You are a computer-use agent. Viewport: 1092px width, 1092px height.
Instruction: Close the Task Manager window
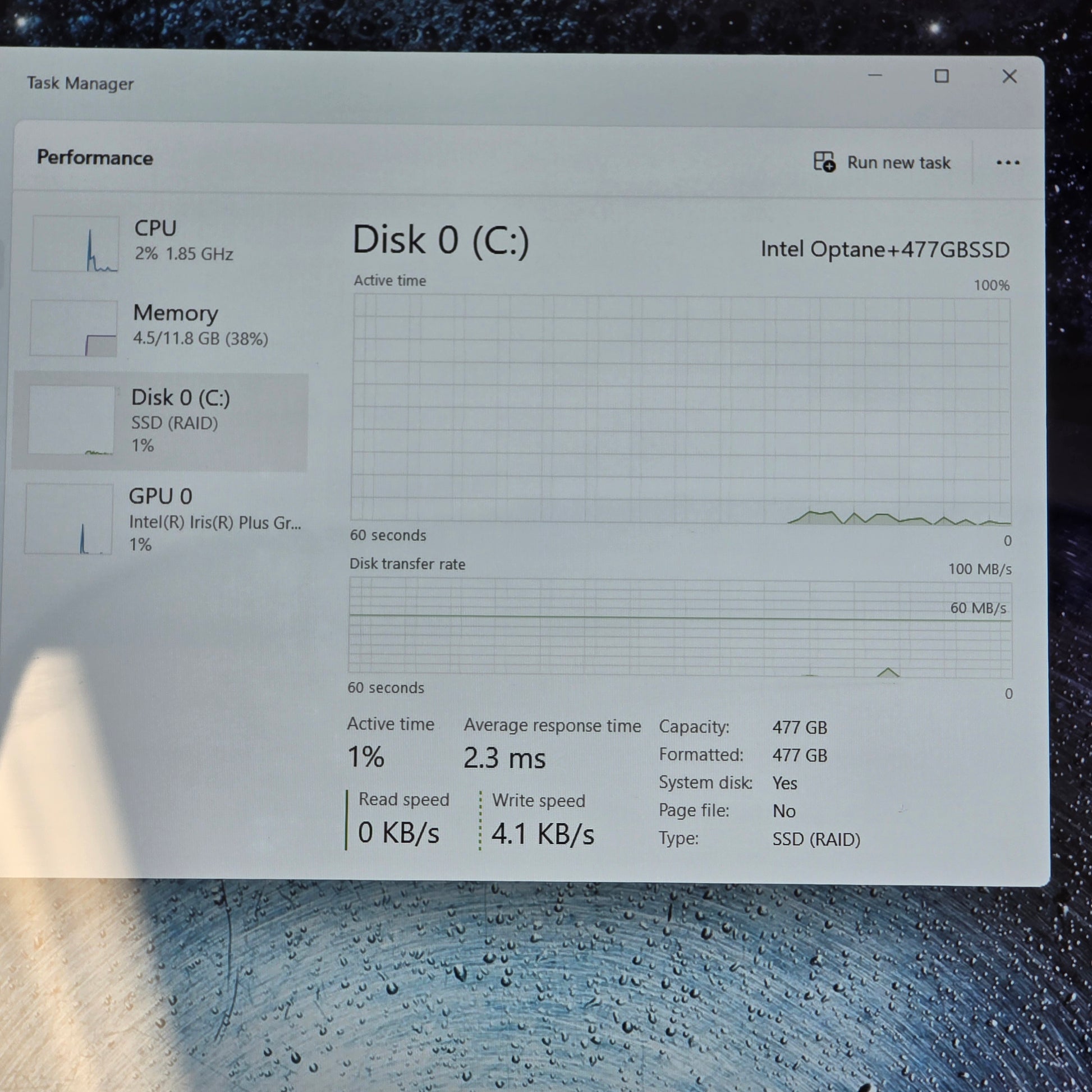click(1010, 76)
